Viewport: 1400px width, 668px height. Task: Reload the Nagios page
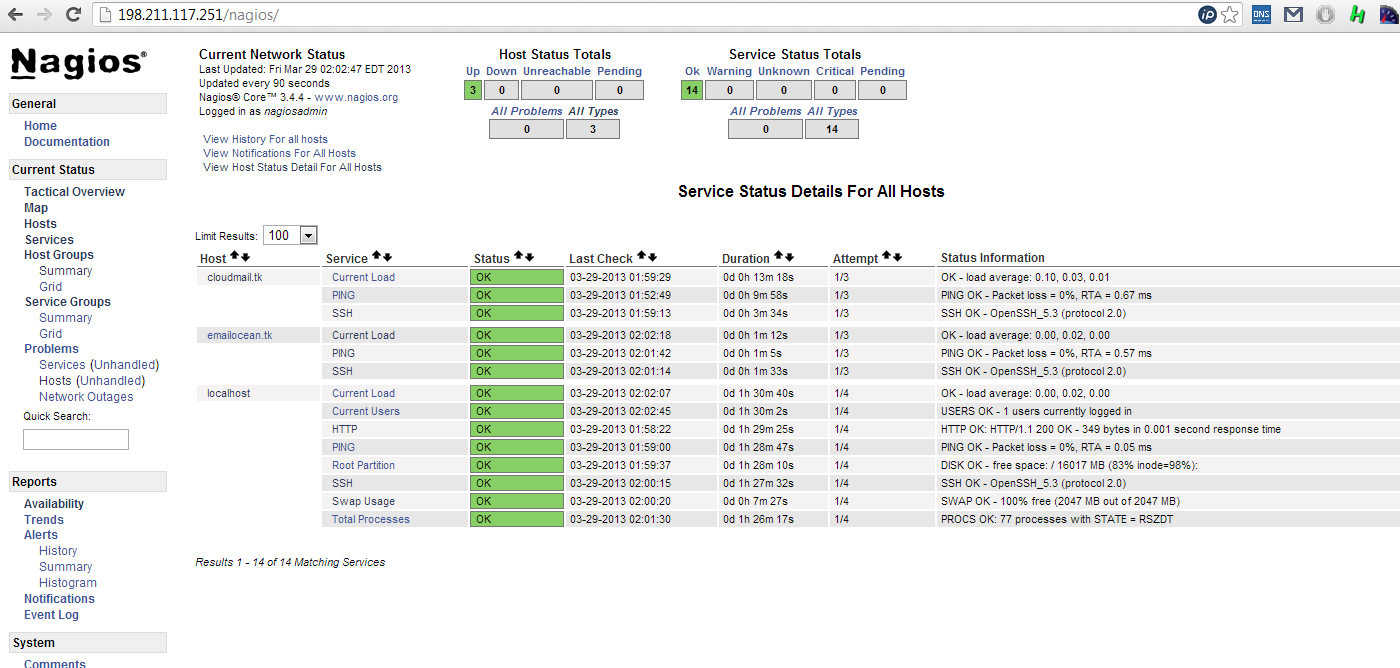click(73, 15)
